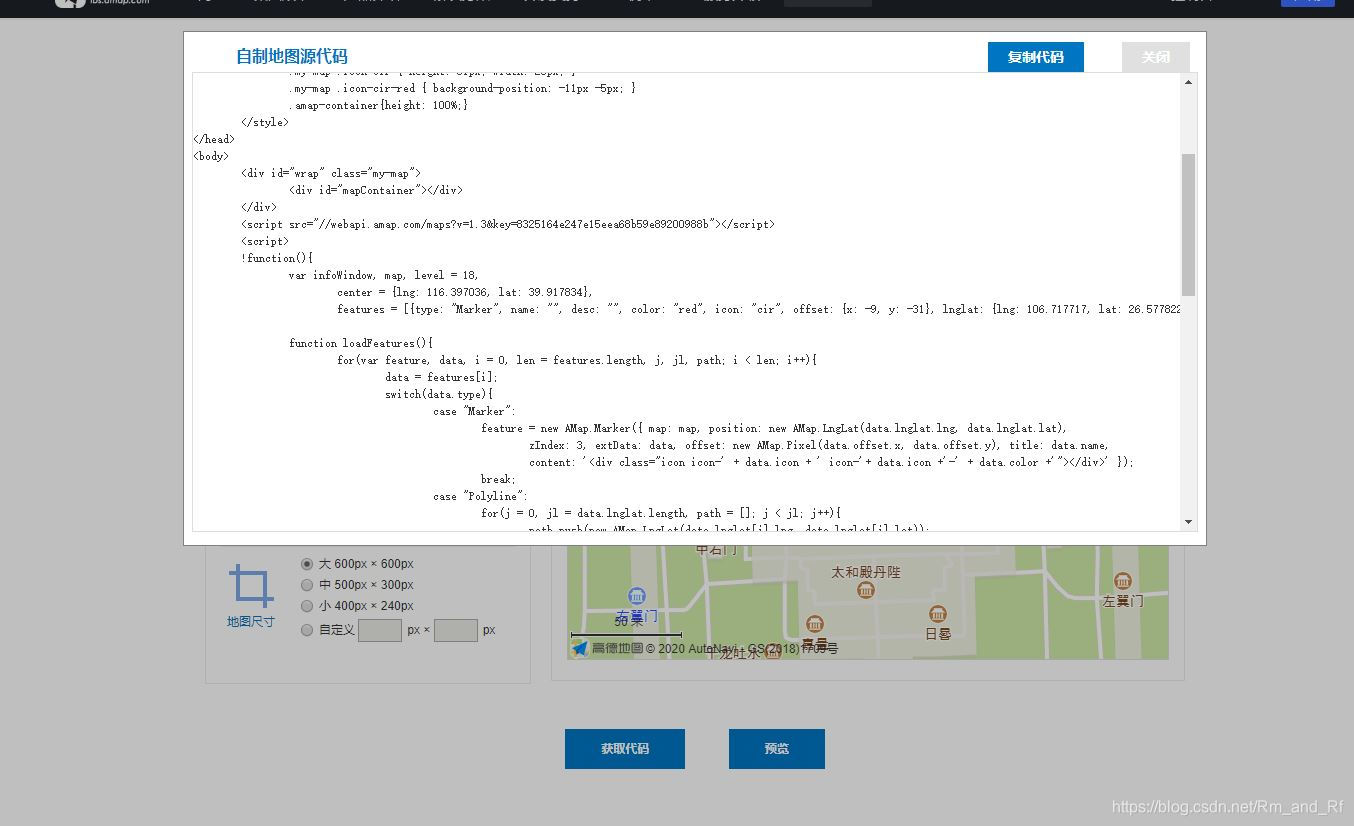
Task: Click the '.amap-container{height: 100%;}' line
Action: (378, 105)
